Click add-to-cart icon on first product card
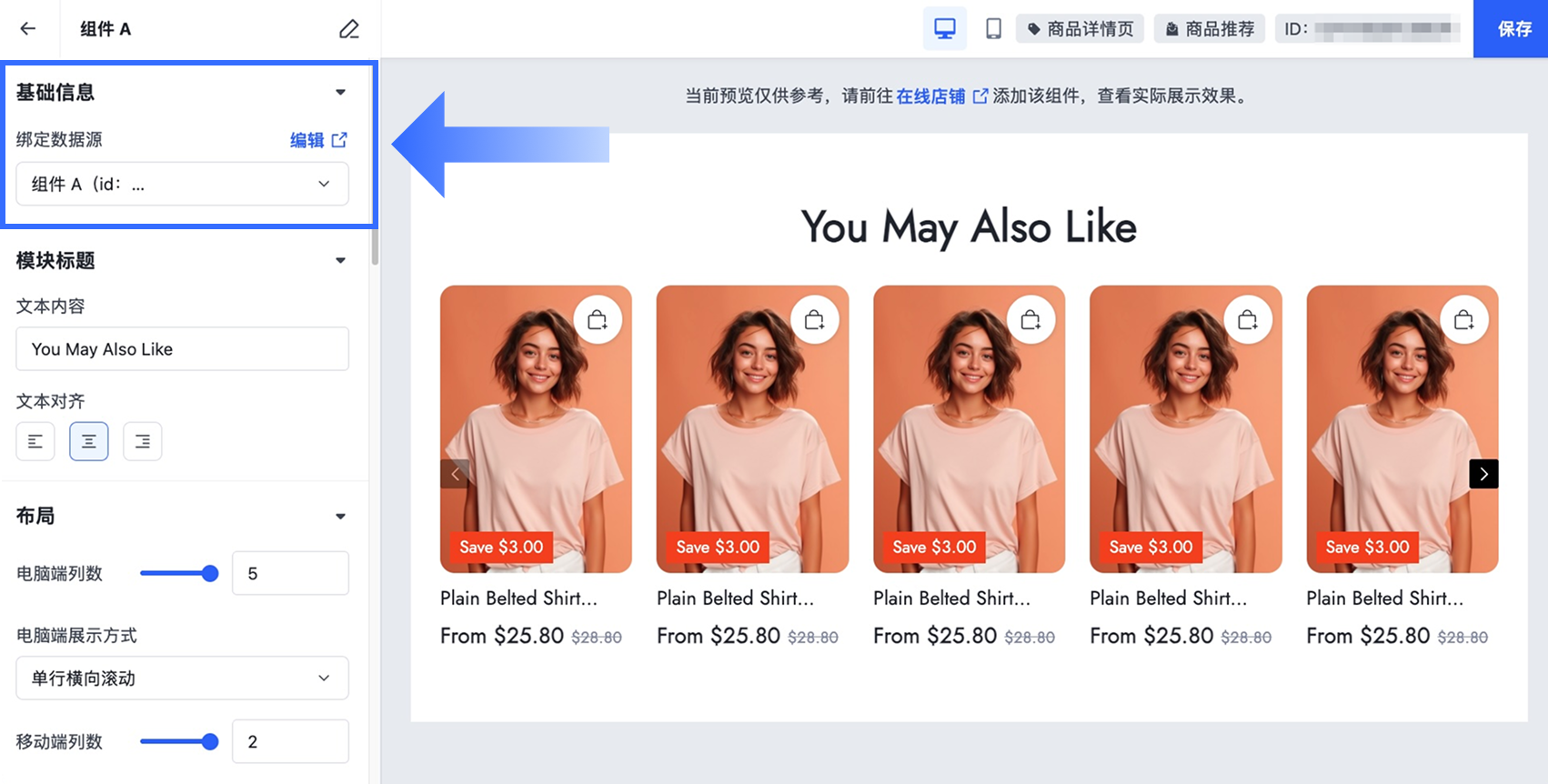 [598, 319]
